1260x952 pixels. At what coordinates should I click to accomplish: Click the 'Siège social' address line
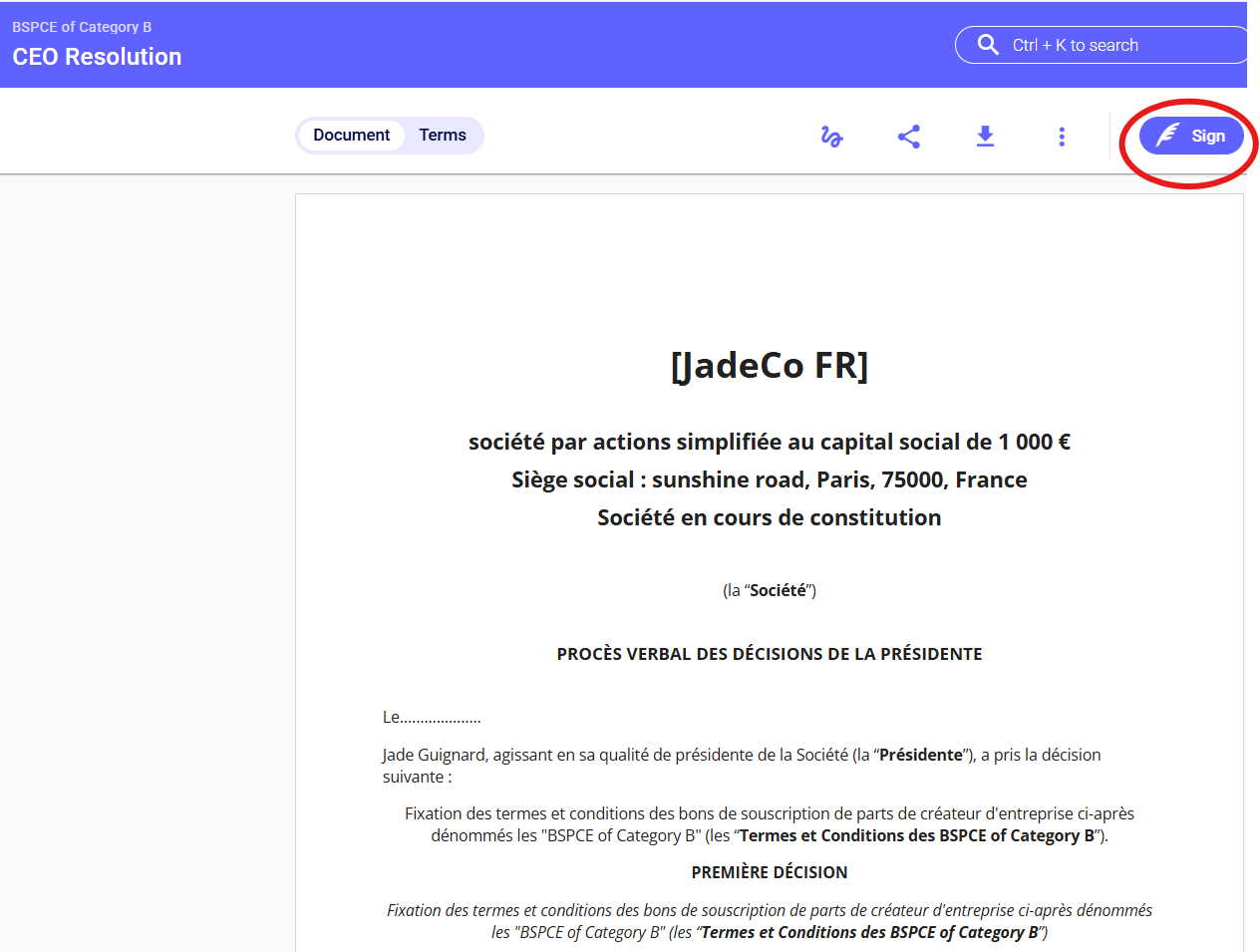tap(769, 479)
